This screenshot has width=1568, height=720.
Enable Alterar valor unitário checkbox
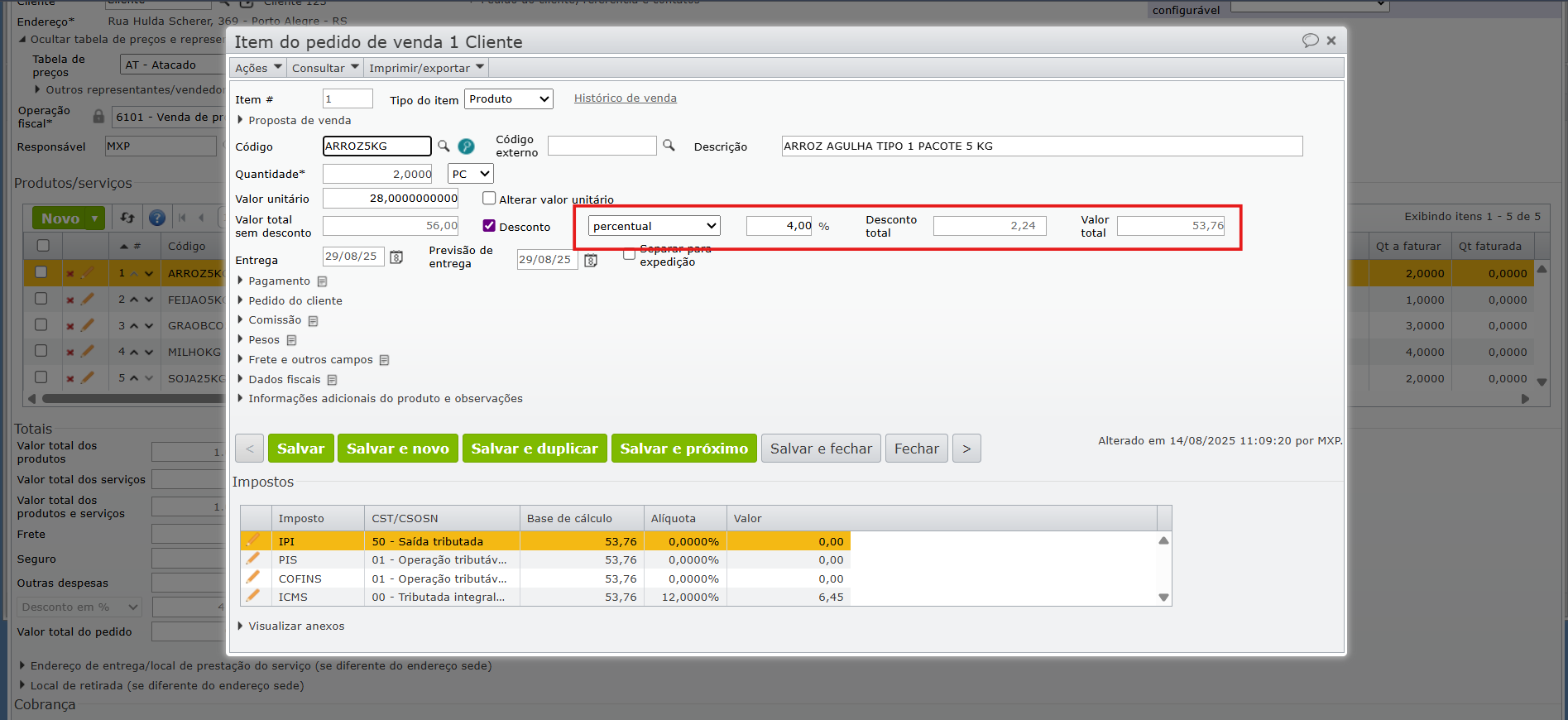[x=489, y=199]
